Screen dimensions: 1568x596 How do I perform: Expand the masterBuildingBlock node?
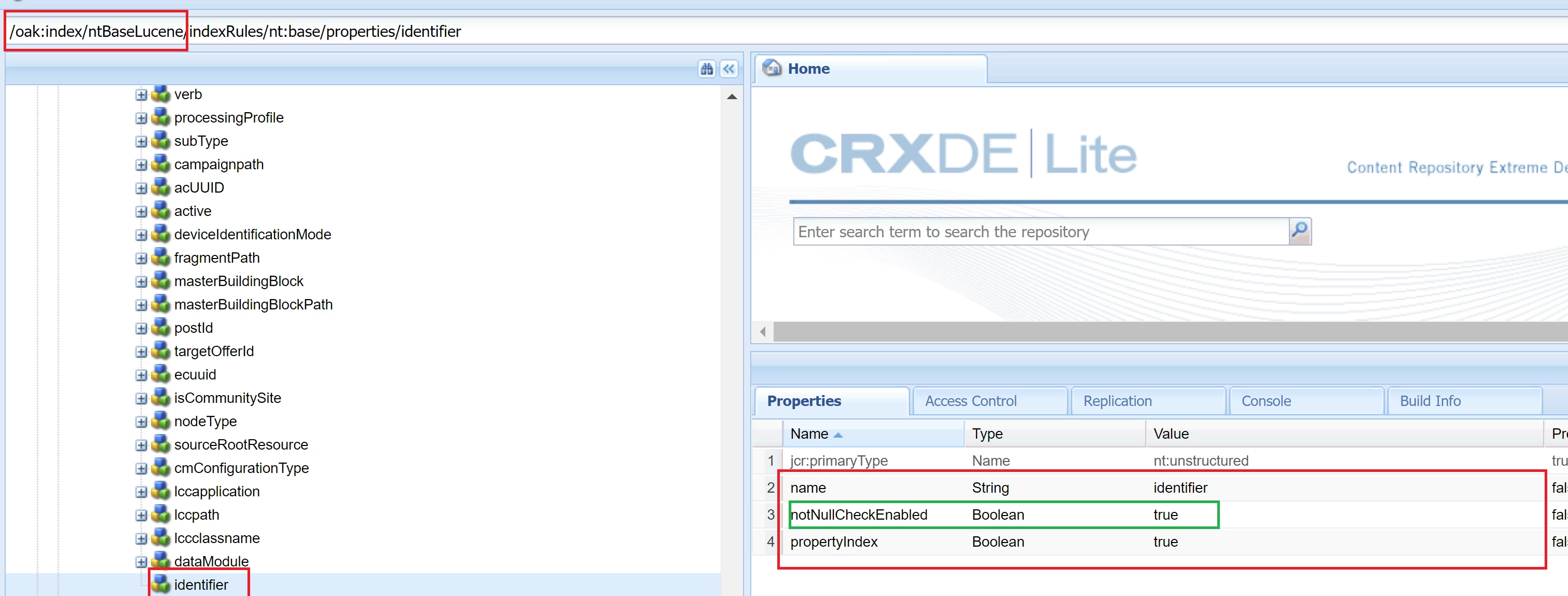coord(141,281)
